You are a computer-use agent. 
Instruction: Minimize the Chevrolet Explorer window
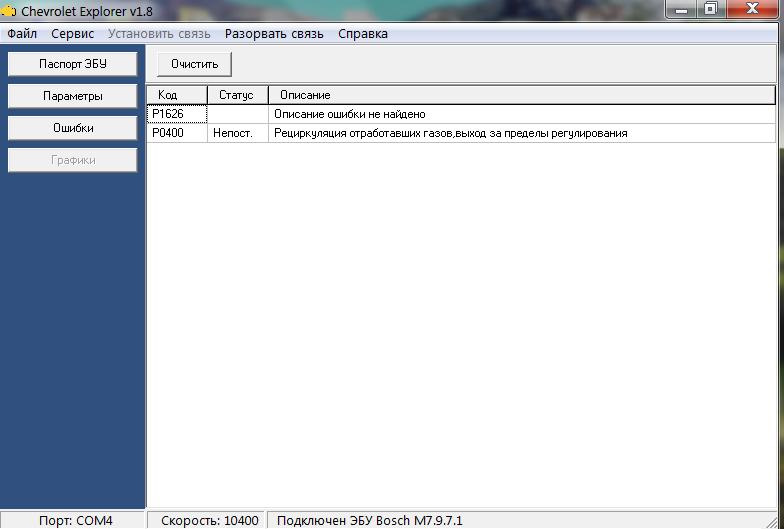point(681,8)
